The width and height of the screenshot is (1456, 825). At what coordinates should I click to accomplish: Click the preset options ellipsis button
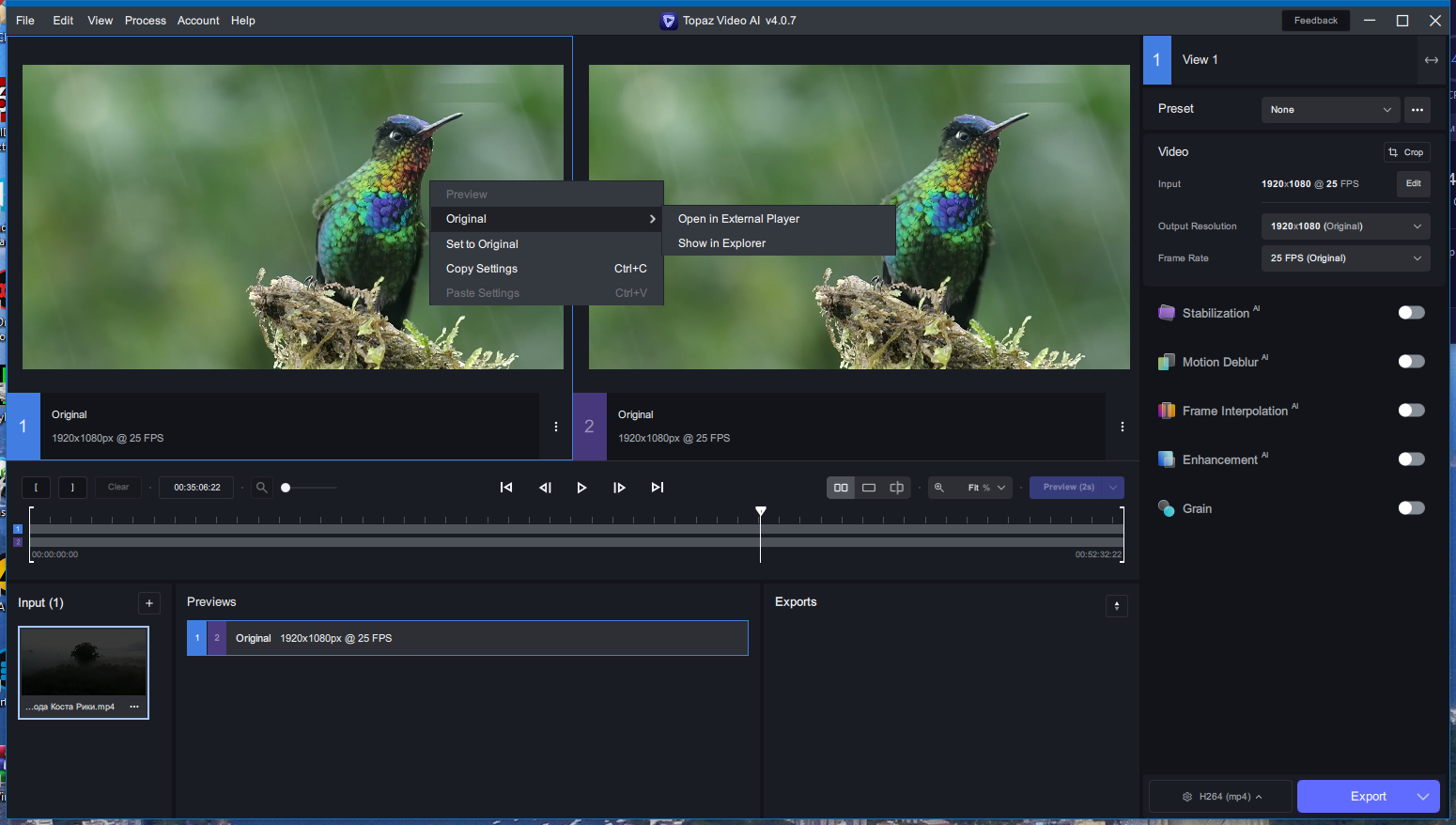[1417, 110]
